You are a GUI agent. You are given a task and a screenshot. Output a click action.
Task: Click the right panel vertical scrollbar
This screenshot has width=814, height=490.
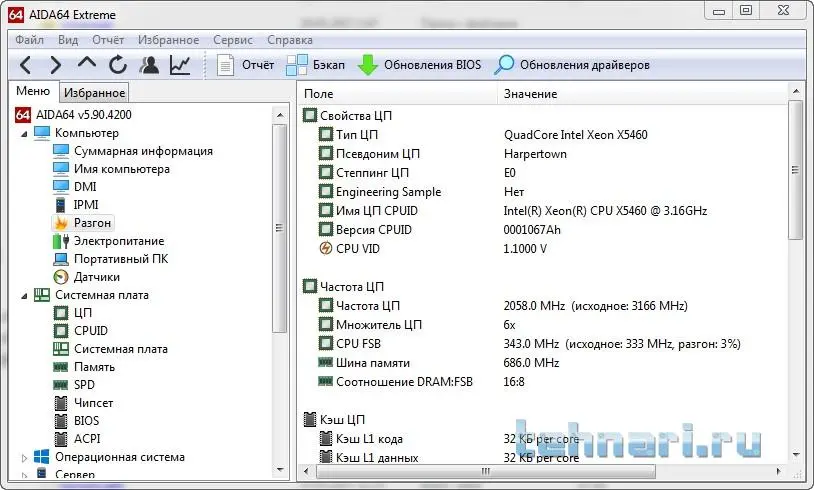pyautogui.click(x=796, y=300)
